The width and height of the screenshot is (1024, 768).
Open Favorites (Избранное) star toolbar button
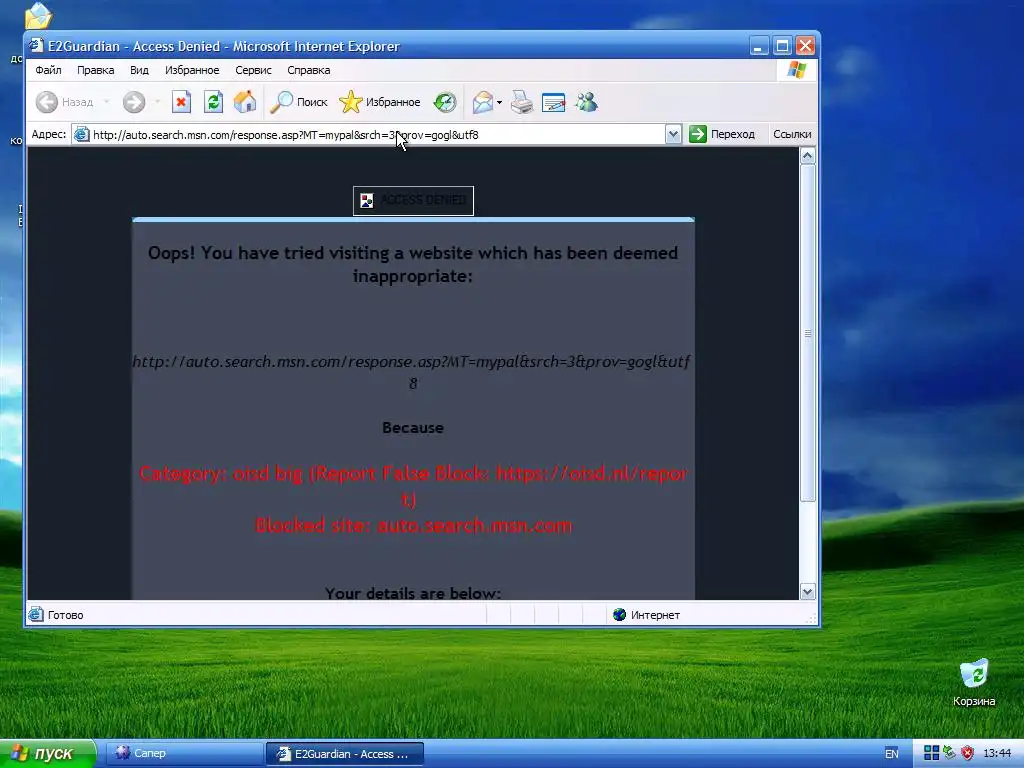coord(379,102)
